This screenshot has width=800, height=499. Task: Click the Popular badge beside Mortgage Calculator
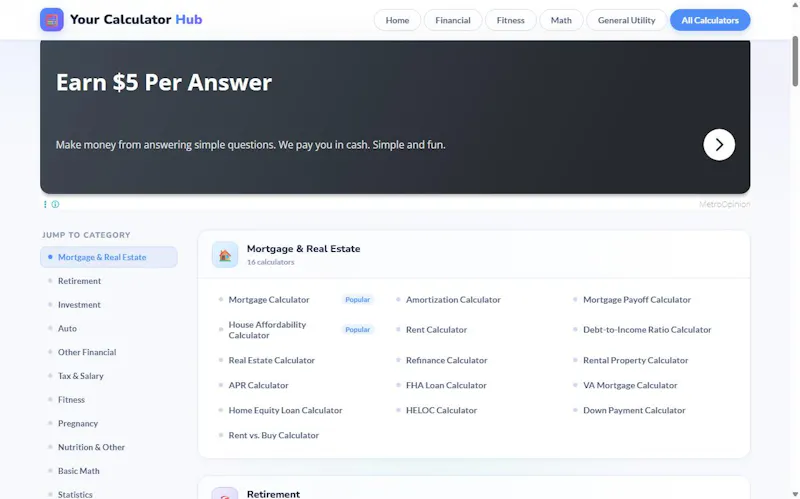tap(357, 300)
